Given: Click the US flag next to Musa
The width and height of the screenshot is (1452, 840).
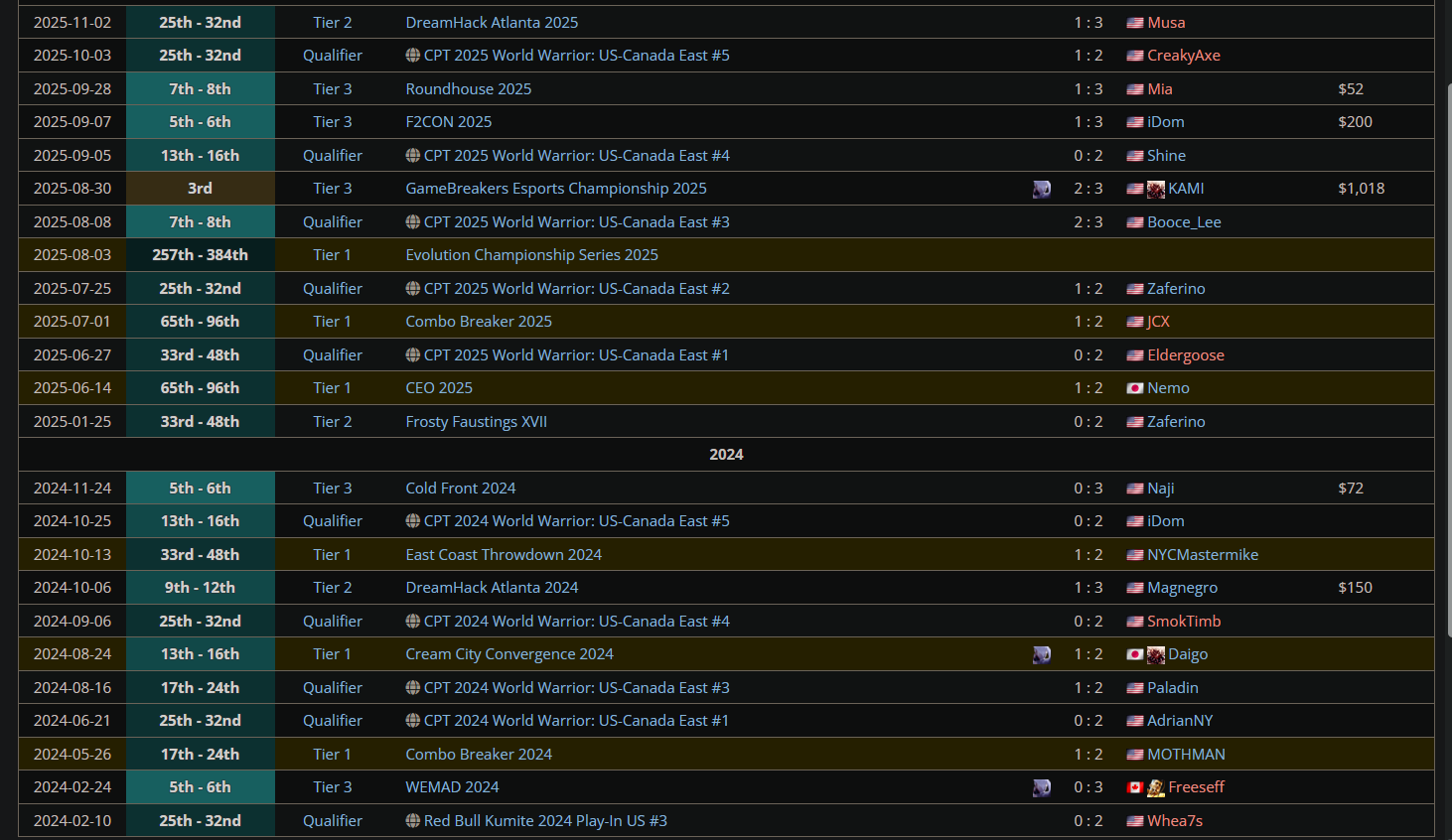Looking at the screenshot, I should 1135,22.
